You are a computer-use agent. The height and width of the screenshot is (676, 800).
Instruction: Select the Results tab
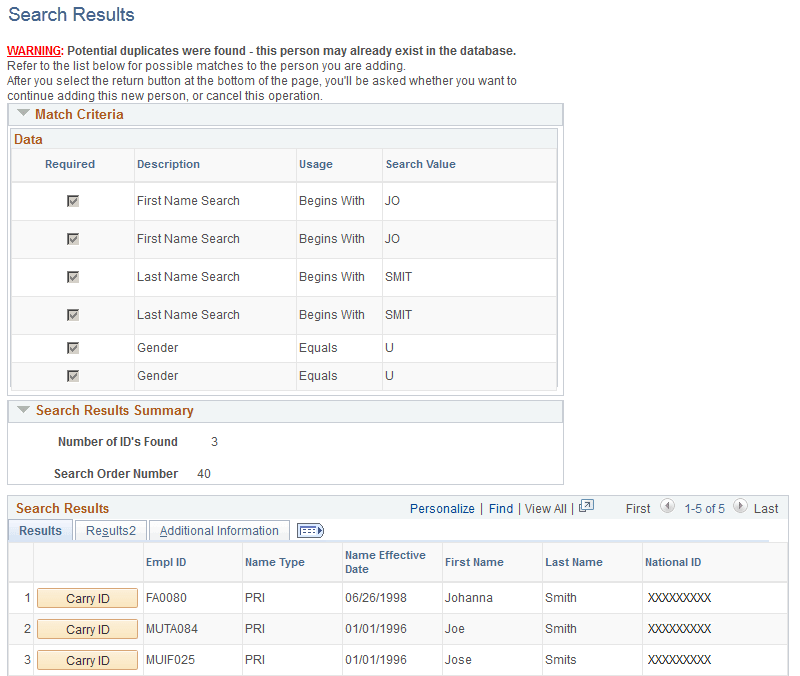tap(40, 530)
